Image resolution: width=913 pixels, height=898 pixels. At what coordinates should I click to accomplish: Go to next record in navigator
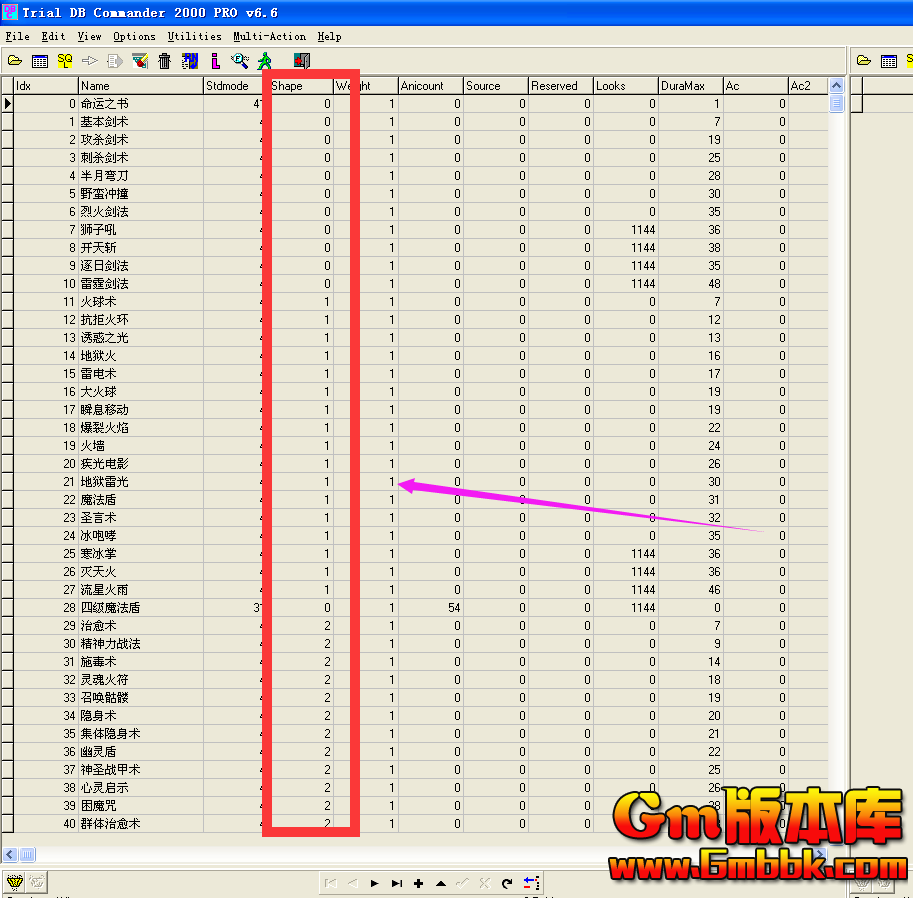click(374, 883)
